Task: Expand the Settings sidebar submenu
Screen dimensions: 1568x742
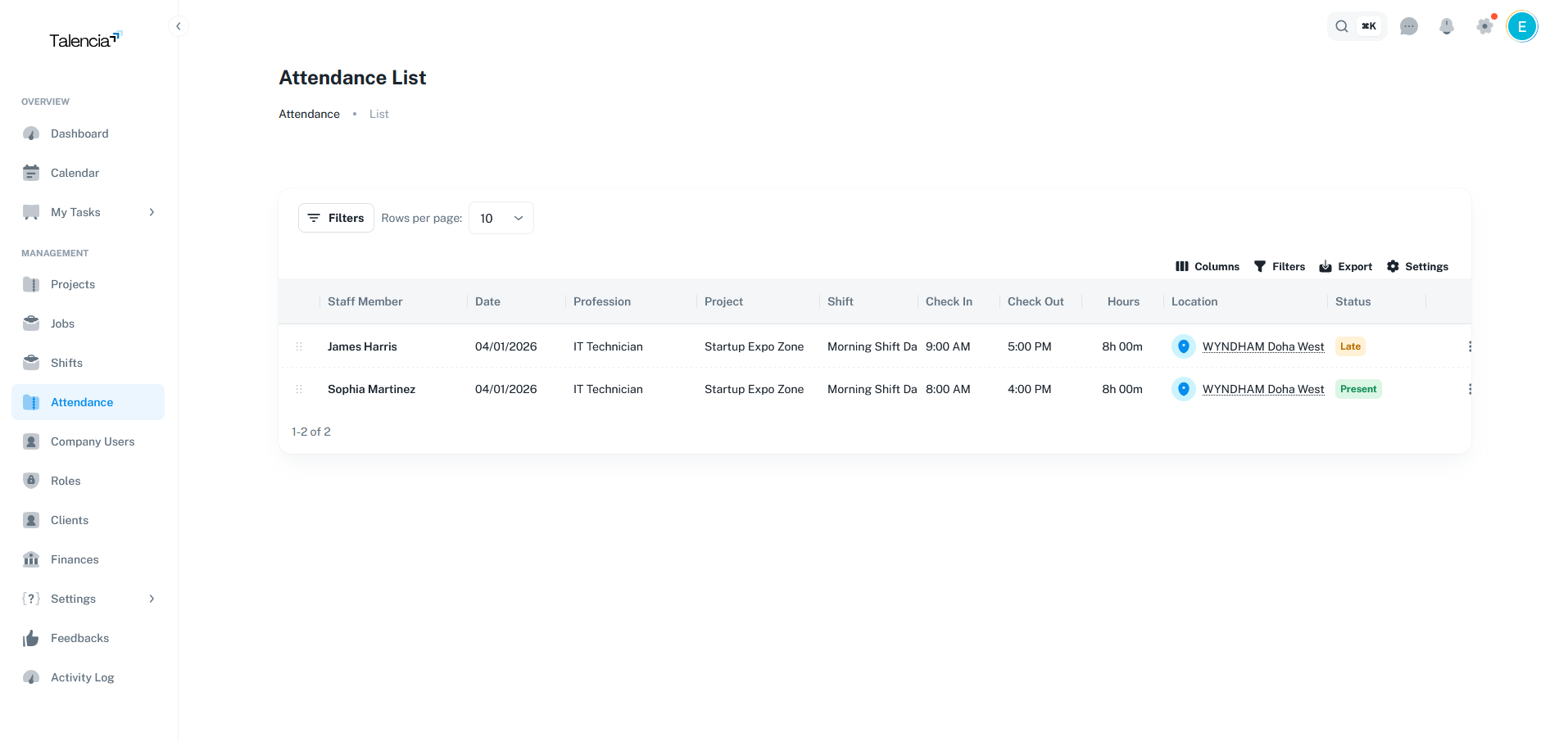Action: pyautogui.click(x=152, y=599)
